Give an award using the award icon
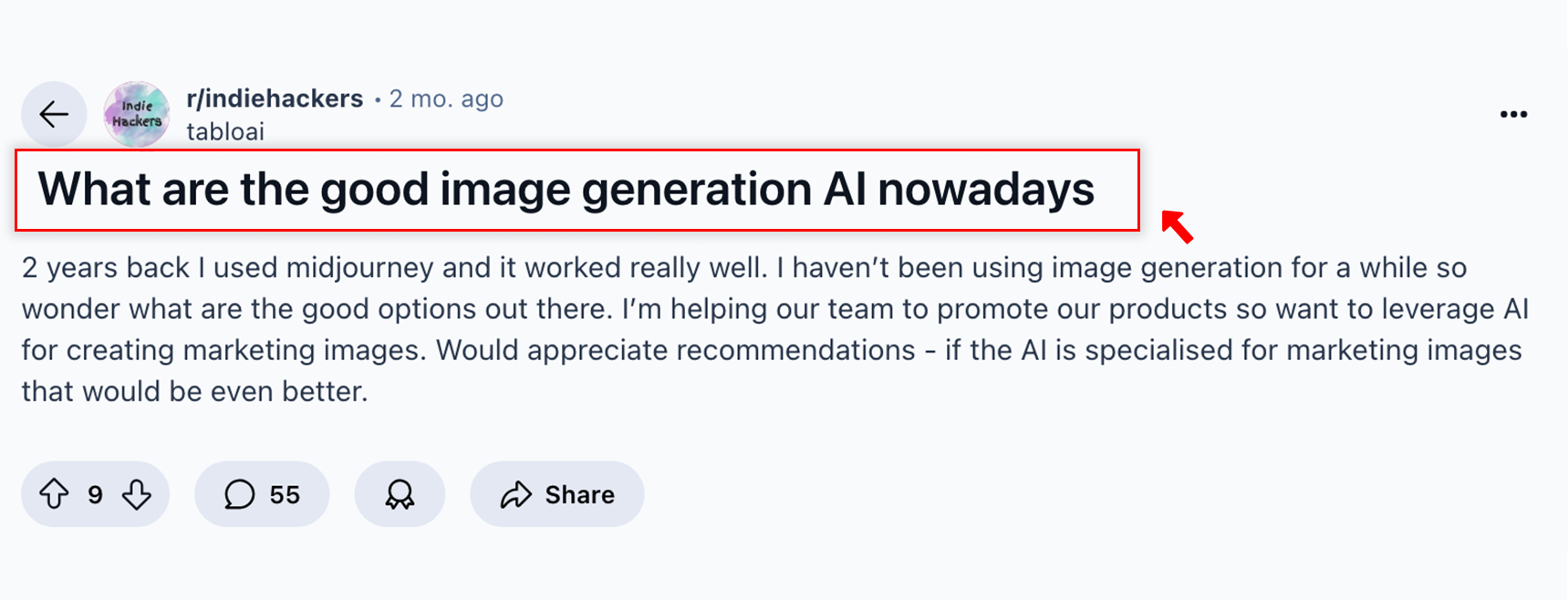 click(400, 494)
